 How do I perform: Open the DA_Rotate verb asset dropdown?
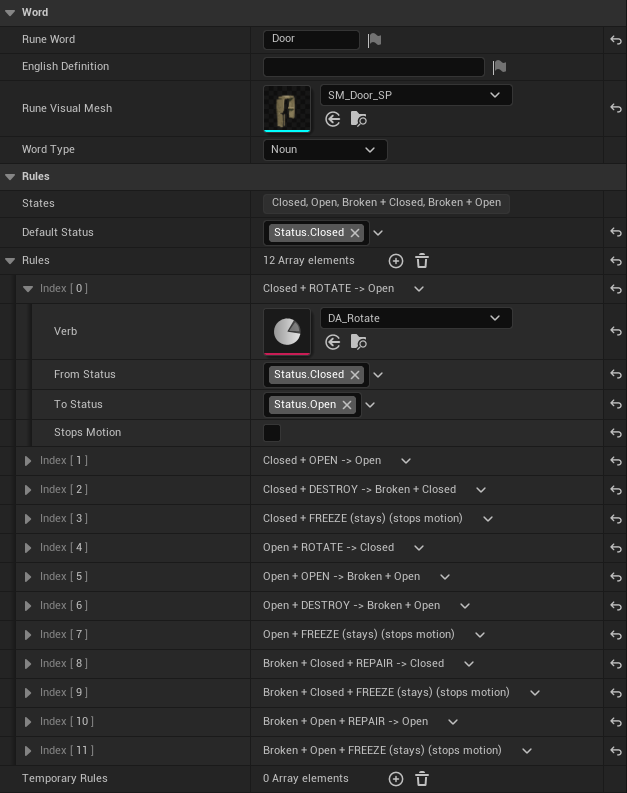point(416,318)
